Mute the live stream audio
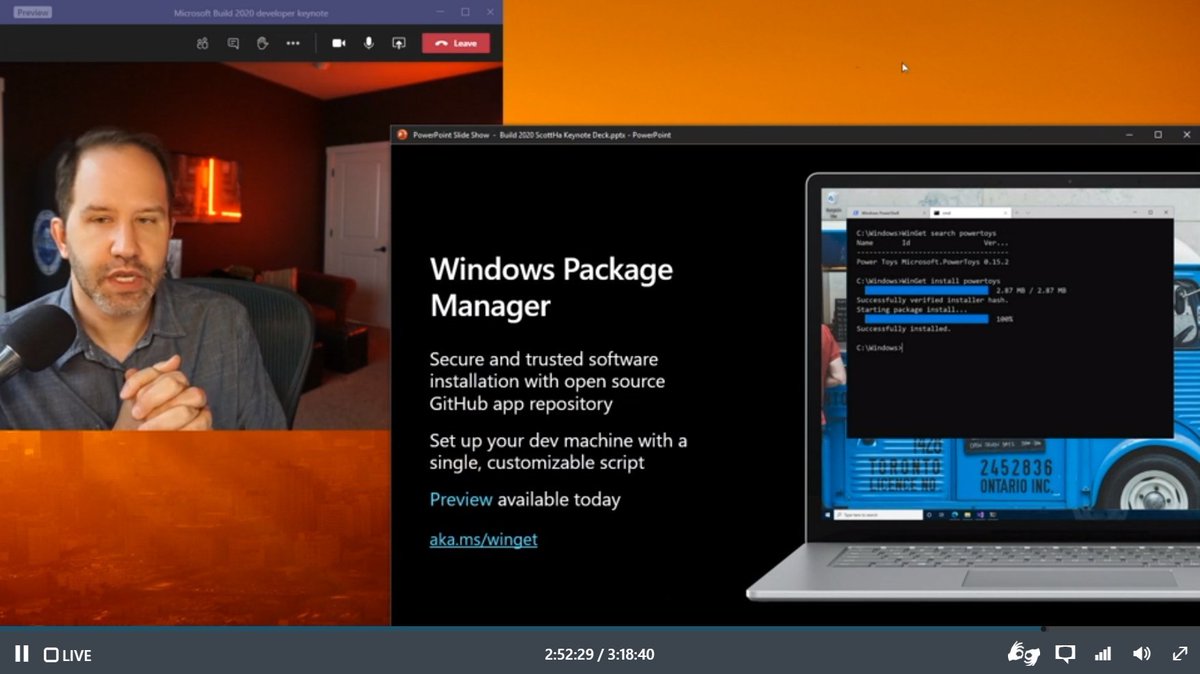The width and height of the screenshot is (1200, 674). [x=1141, y=655]
